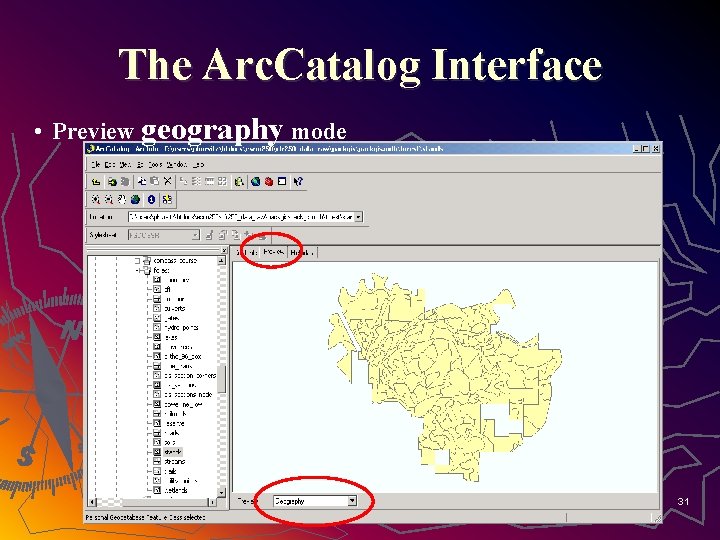Viewport: 720px width, 540px height.
Task: Click catalog tree scroll up arrow
Action: click(x=221, y=260)
